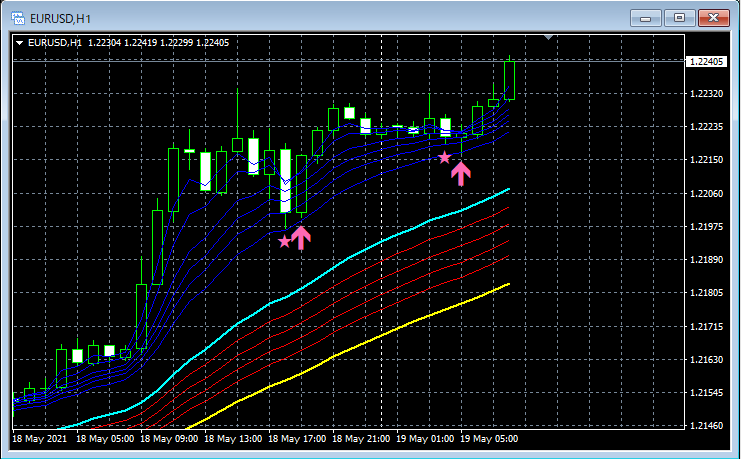Screen dimensions: 741x459
Task: Click the 1.21890 price scale label
Action: [706, 260]
